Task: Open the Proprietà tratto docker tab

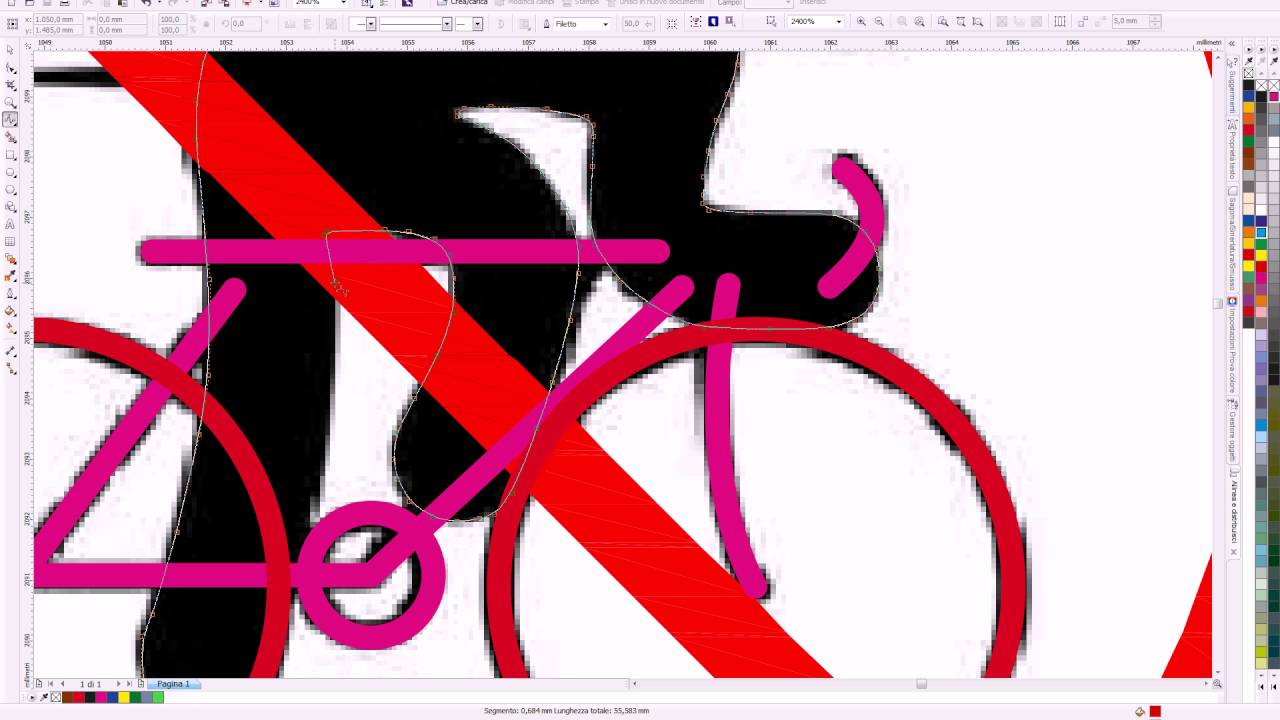Action: [1233, 150]
